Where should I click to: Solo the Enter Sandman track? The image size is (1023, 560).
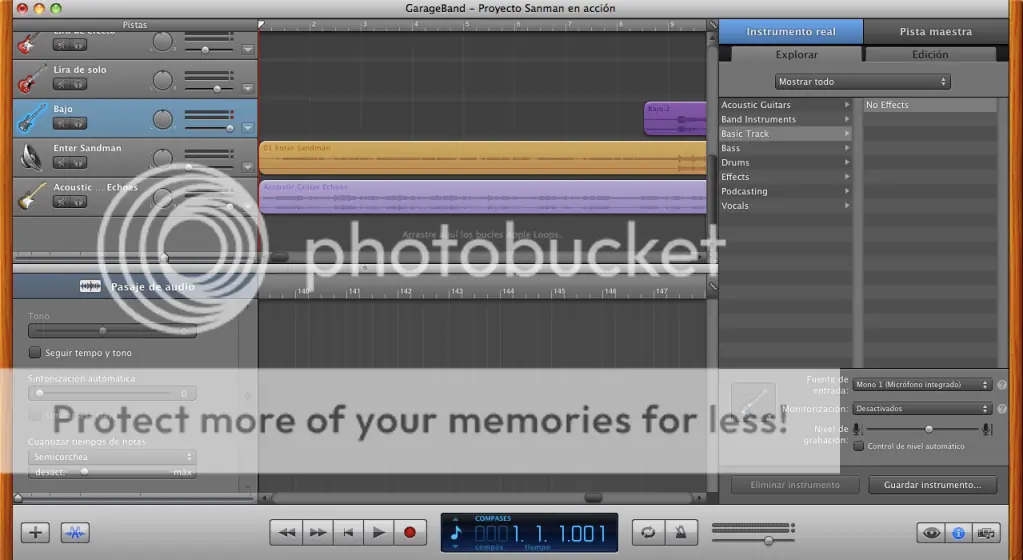[x=78, y=163]
